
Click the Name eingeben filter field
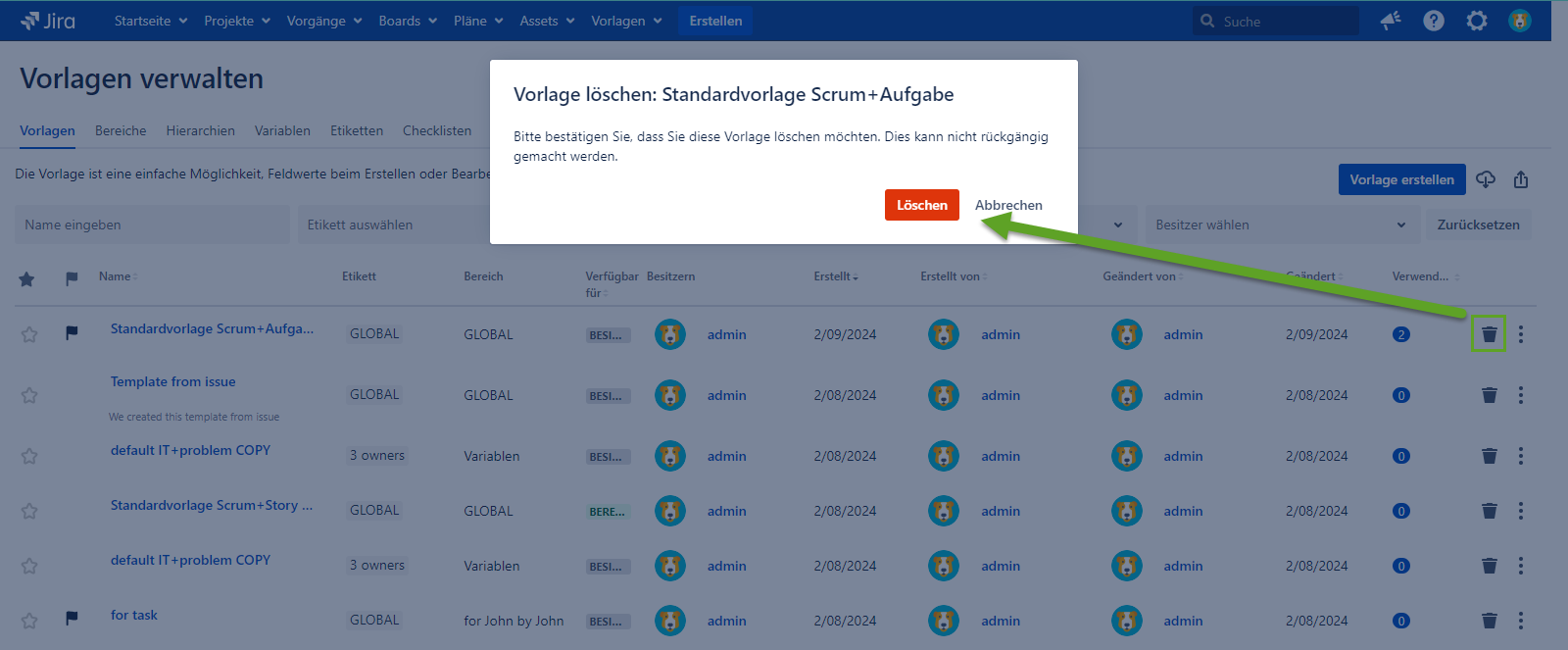tap(152, 225)
